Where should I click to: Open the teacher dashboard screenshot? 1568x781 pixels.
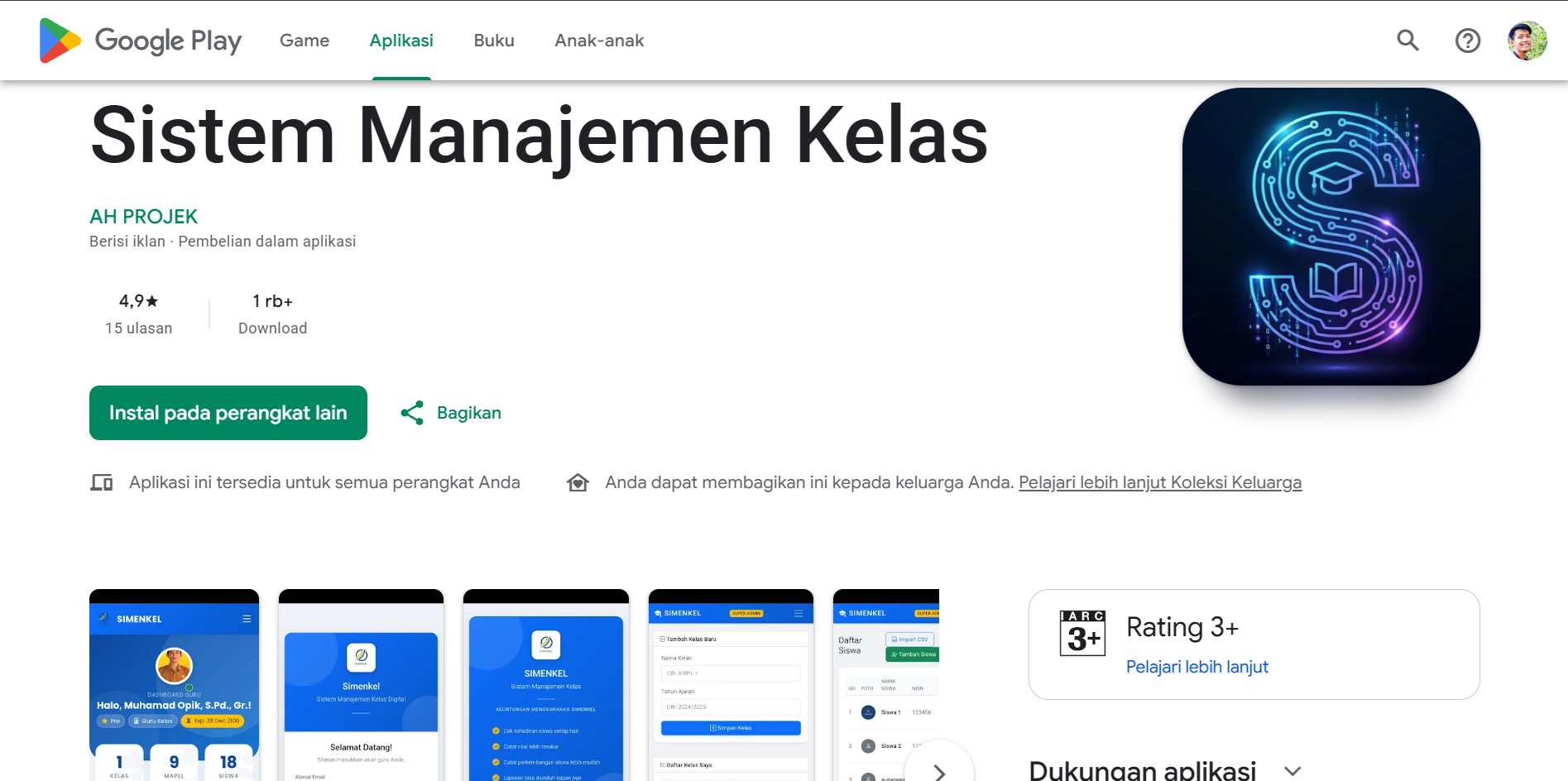tap(175, 685)
